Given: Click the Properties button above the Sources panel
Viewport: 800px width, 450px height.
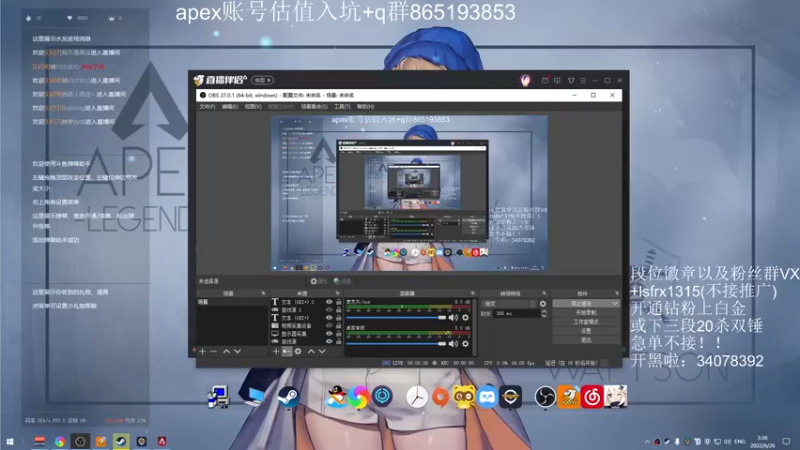Looking at the screenshot, I should pos(319,281).
